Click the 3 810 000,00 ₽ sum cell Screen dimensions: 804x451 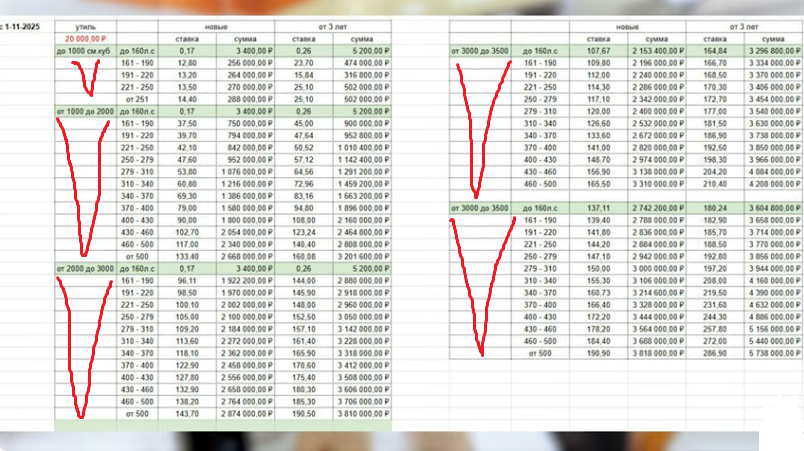click(362, 414)
